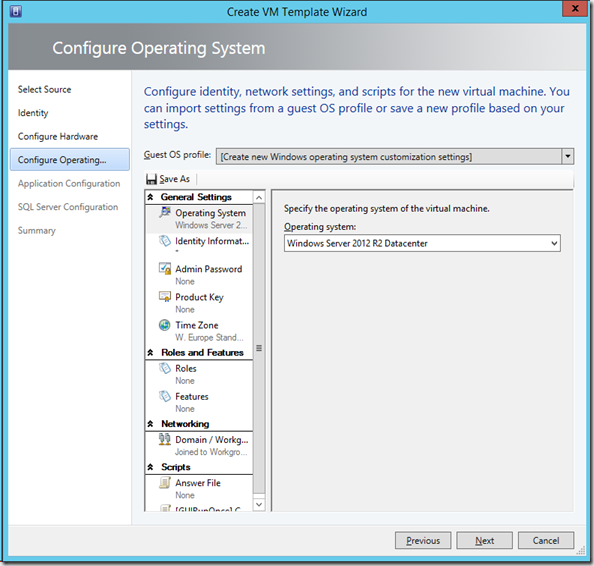Click the Features tag icon
594x566 pixels.
pos(165,396)
